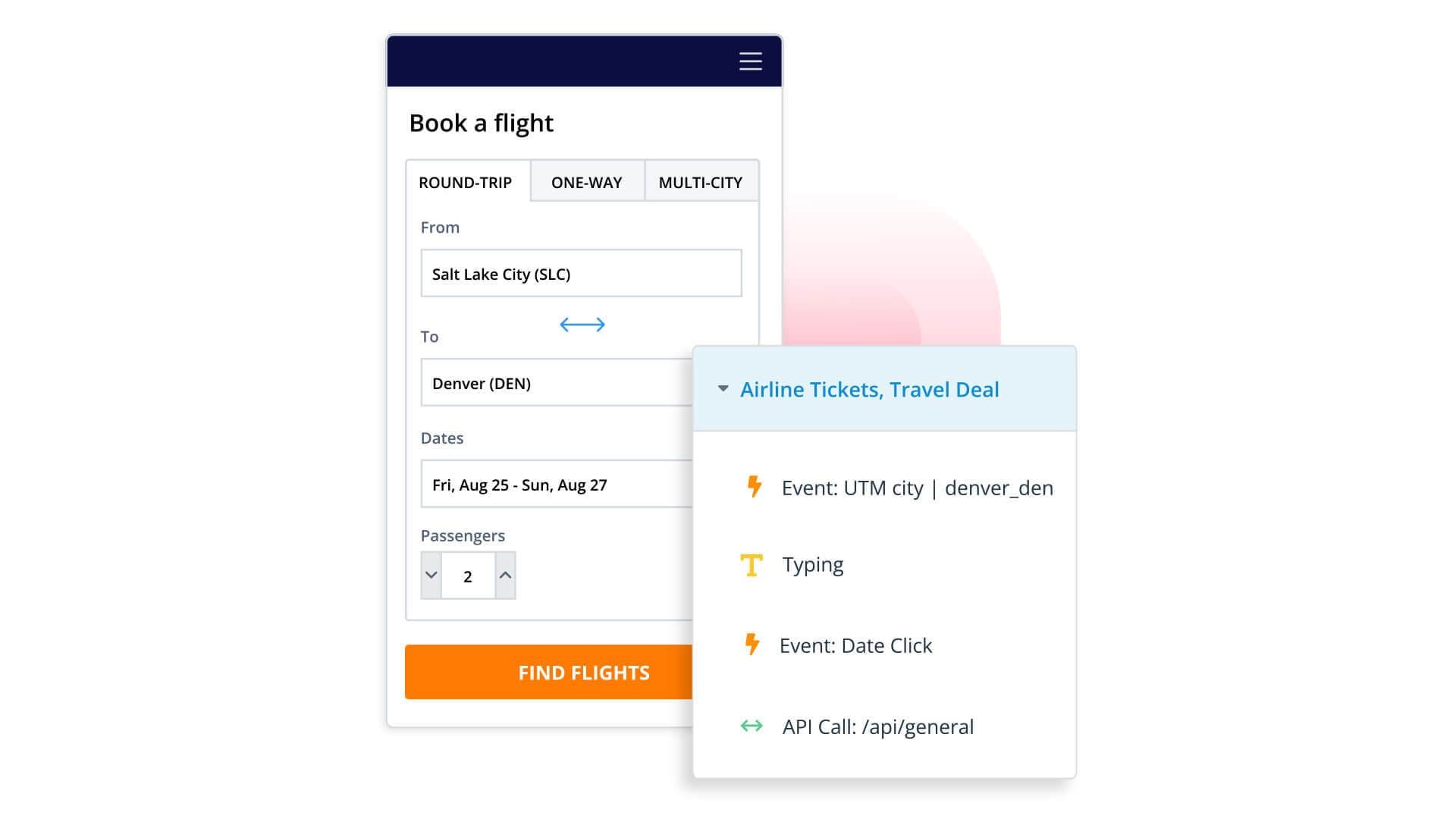Screen dimensions: 1456x819
Task: Select the Event: UTM city denver_den entry
Action: 917,488
